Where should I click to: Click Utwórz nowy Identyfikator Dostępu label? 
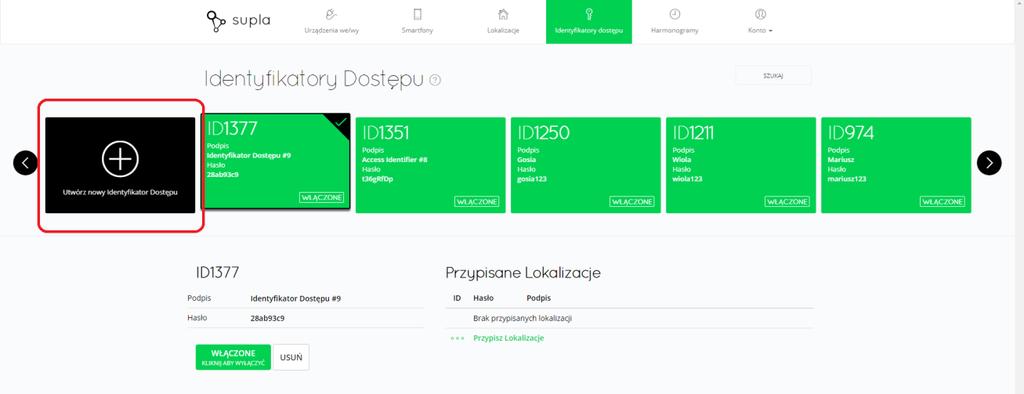click(x=120, y=193)
